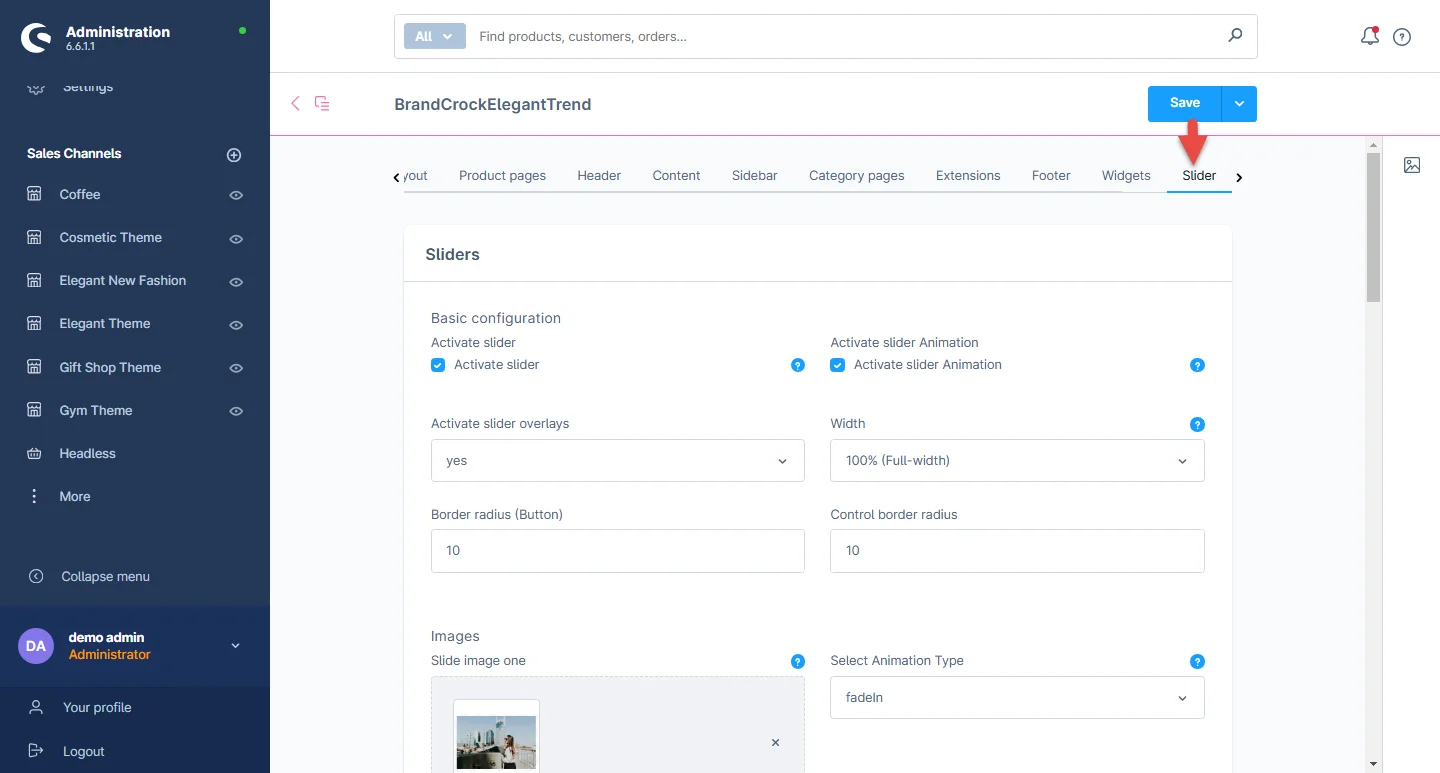
Task: Open the Category pages tab
Action: 856,175
